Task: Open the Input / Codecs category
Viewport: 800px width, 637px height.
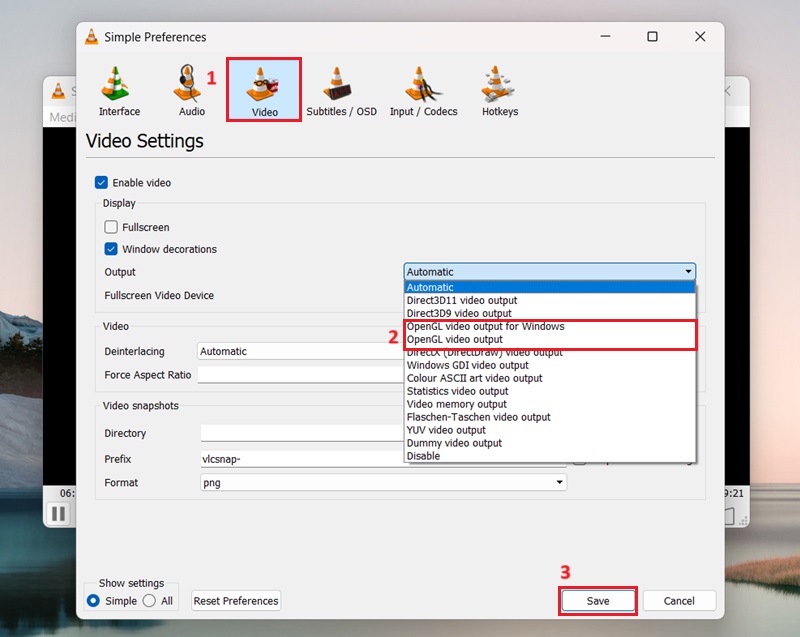Action: (423, 91)
